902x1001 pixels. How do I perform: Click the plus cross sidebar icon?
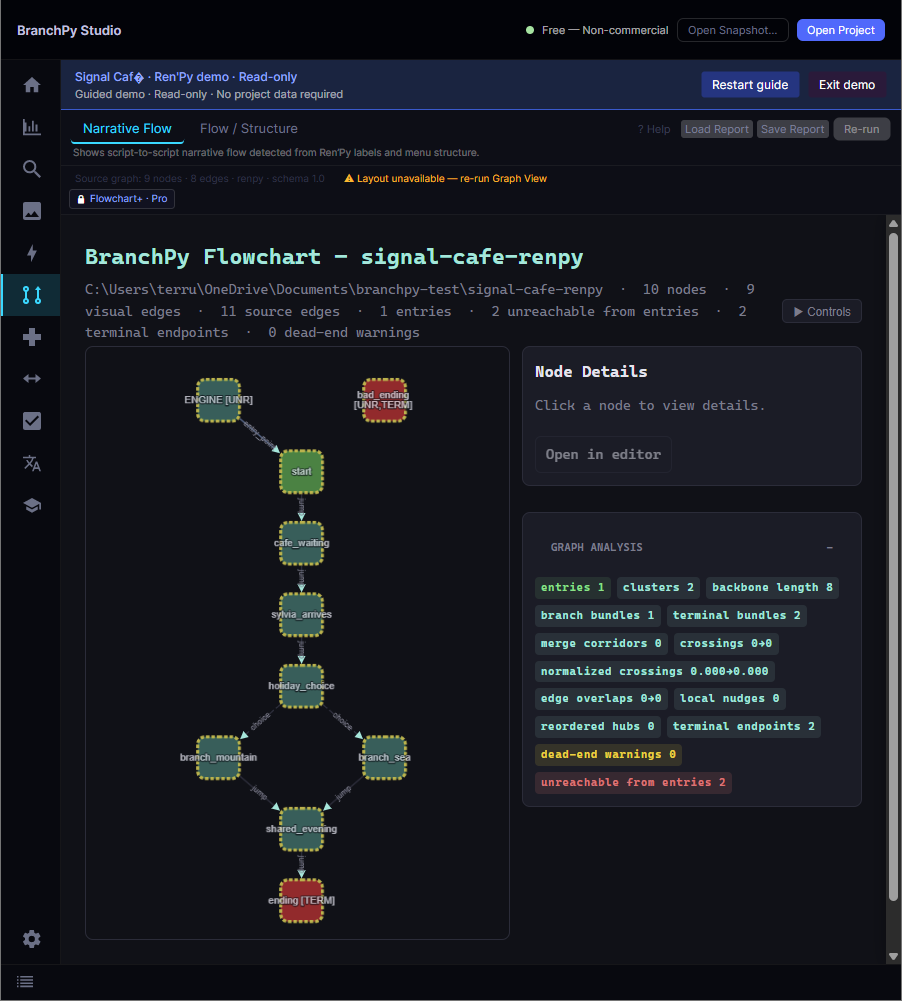pyautogui.click(x=31, y=337)
